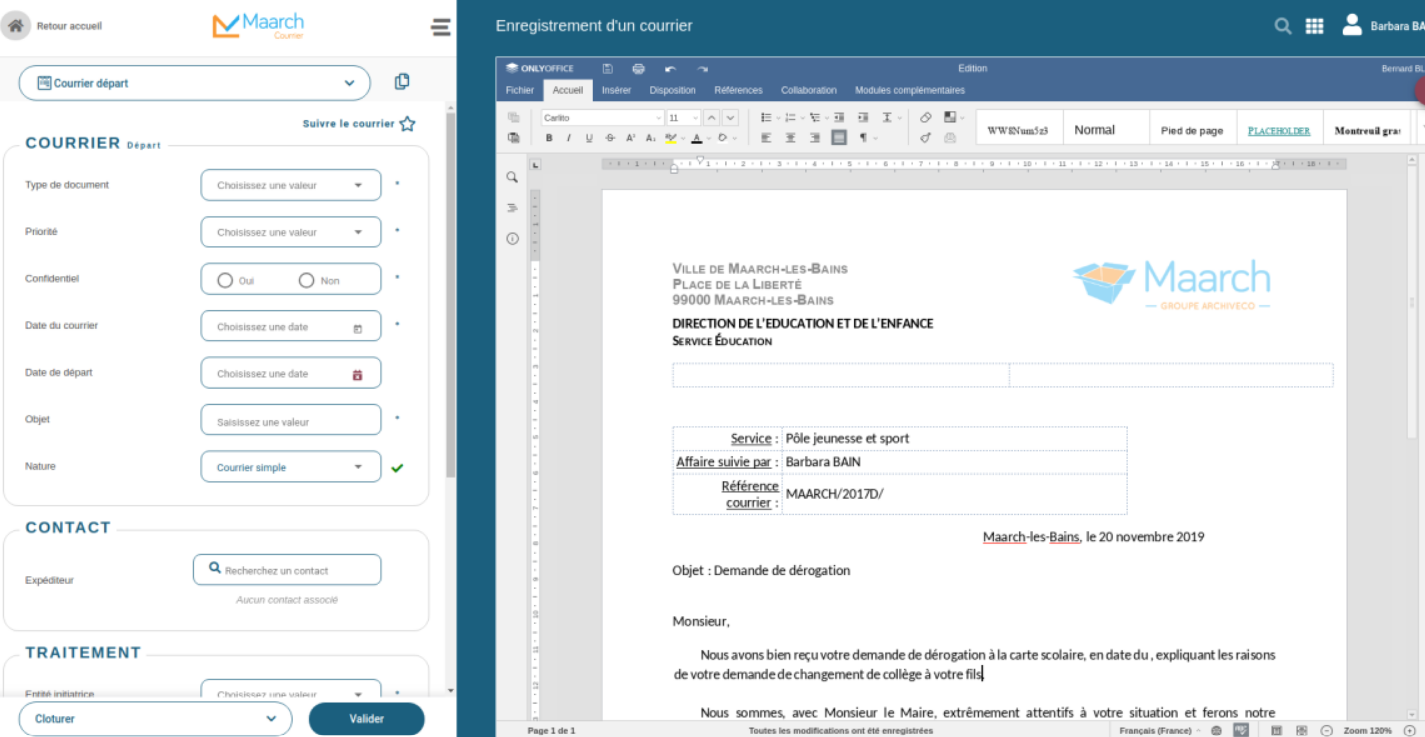Toggle bold formatting in the editor

pos(549,138)
